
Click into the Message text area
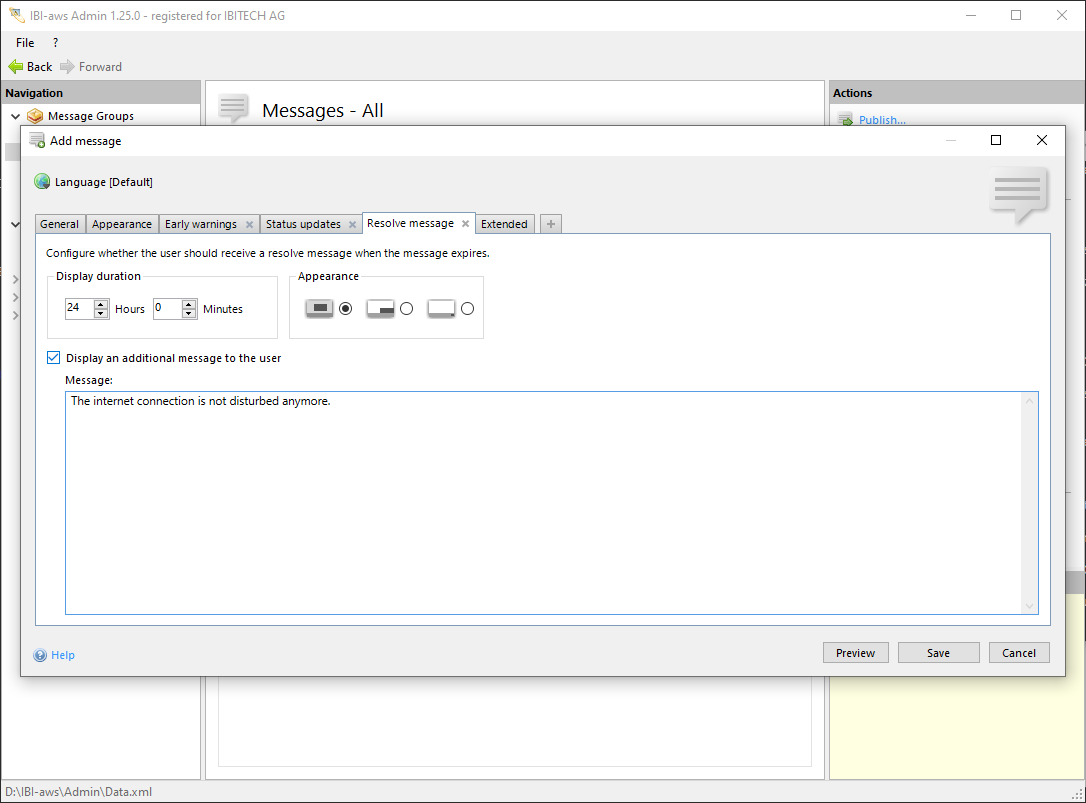click(x=540, y=500)
